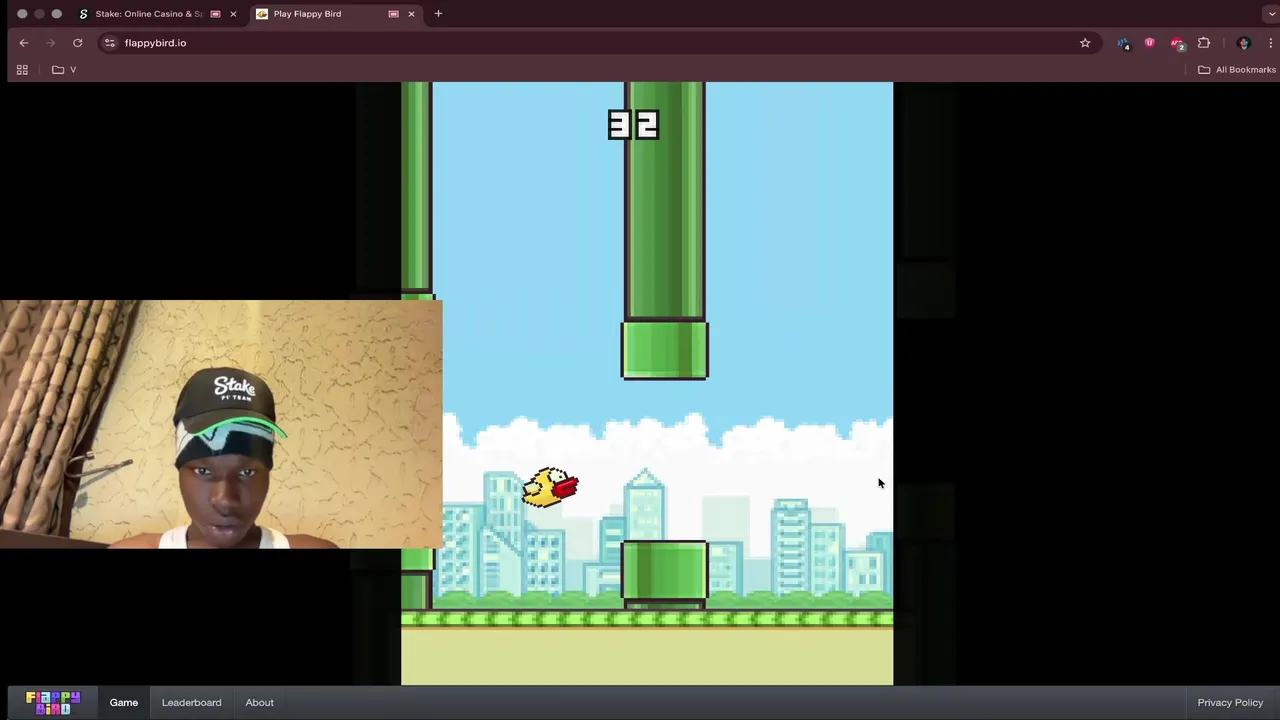Click the webcam overlay video
The image size is (1280, 720).
pyautogui.click(x=221, y=424)
